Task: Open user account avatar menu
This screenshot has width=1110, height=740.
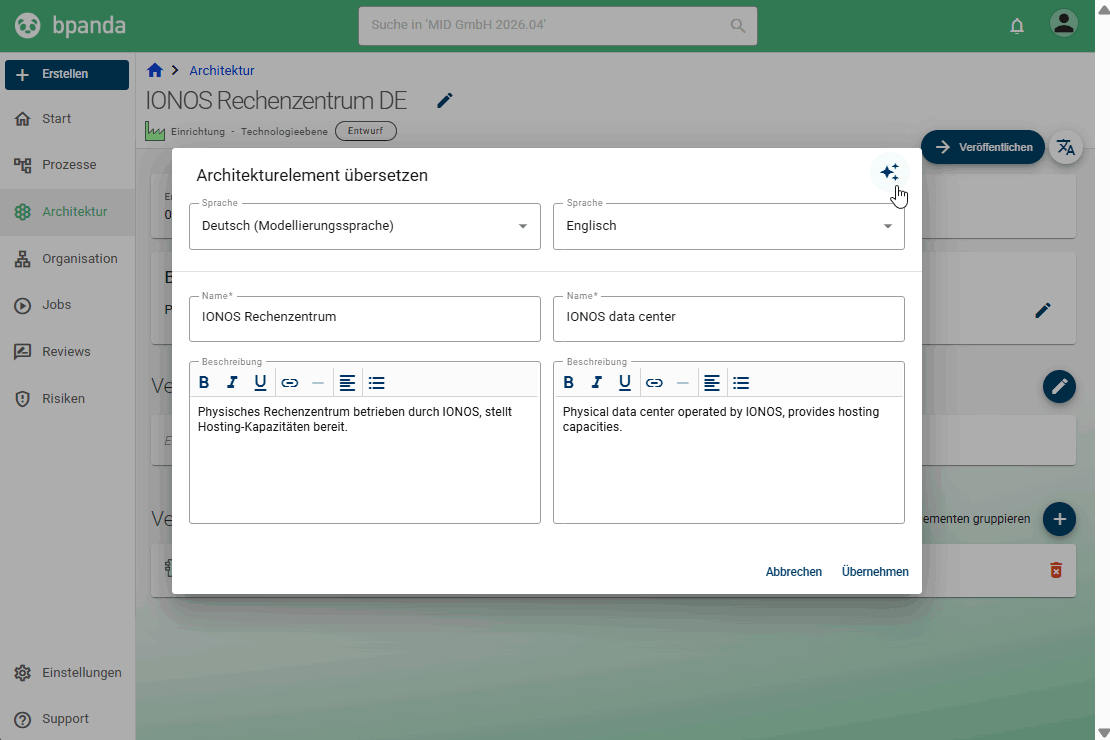Action: click(x=1063, y=23)
